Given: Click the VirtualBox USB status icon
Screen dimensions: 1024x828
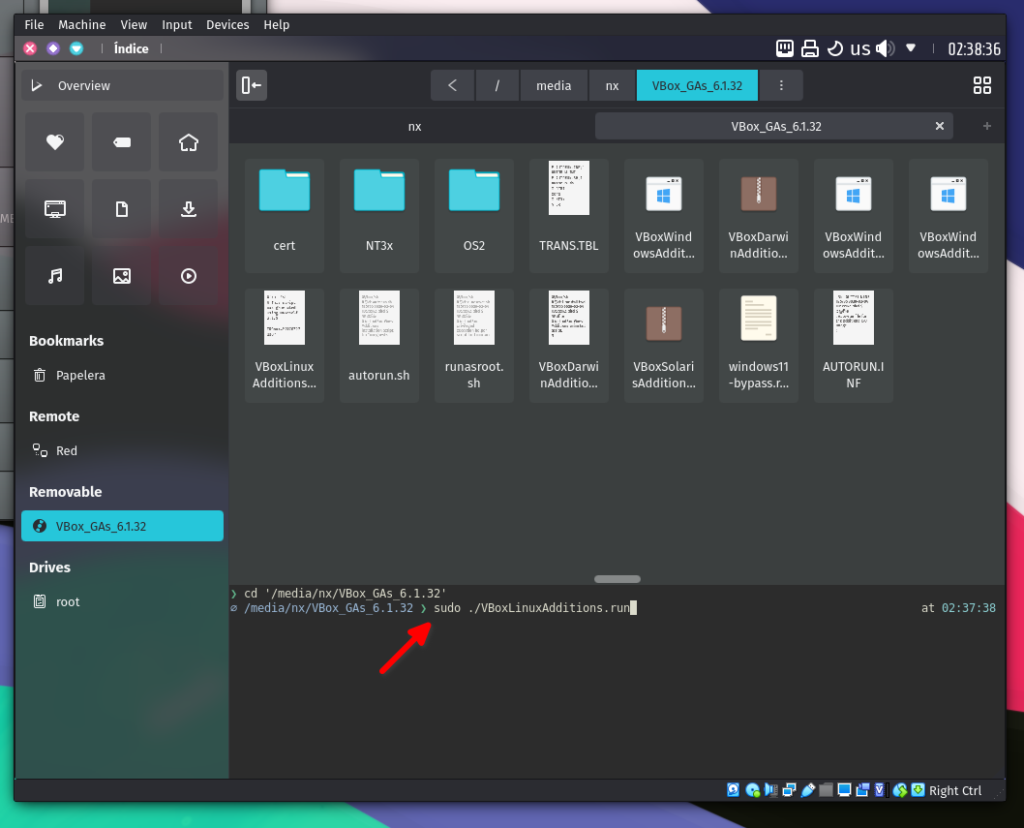Looking at the screenshot, I should tap(807, 790).
